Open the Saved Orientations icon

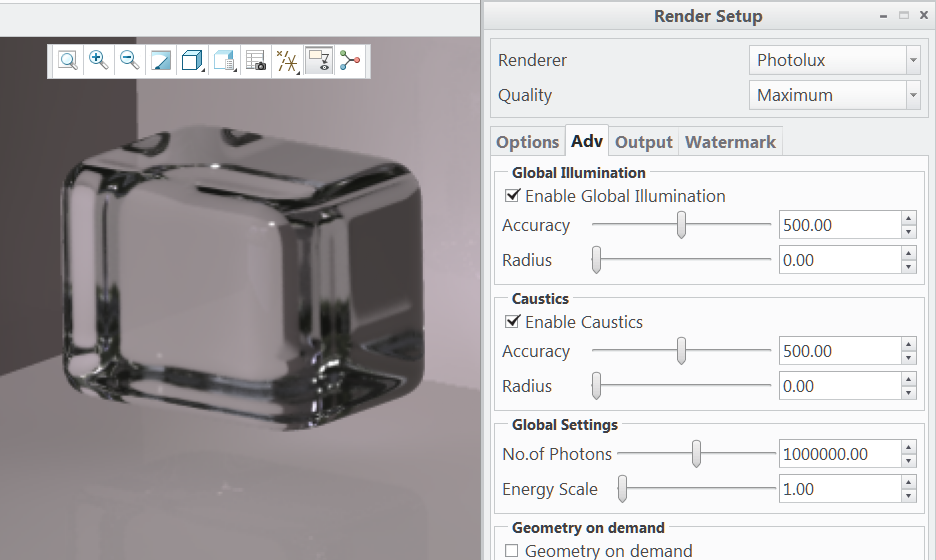(224, 61)
